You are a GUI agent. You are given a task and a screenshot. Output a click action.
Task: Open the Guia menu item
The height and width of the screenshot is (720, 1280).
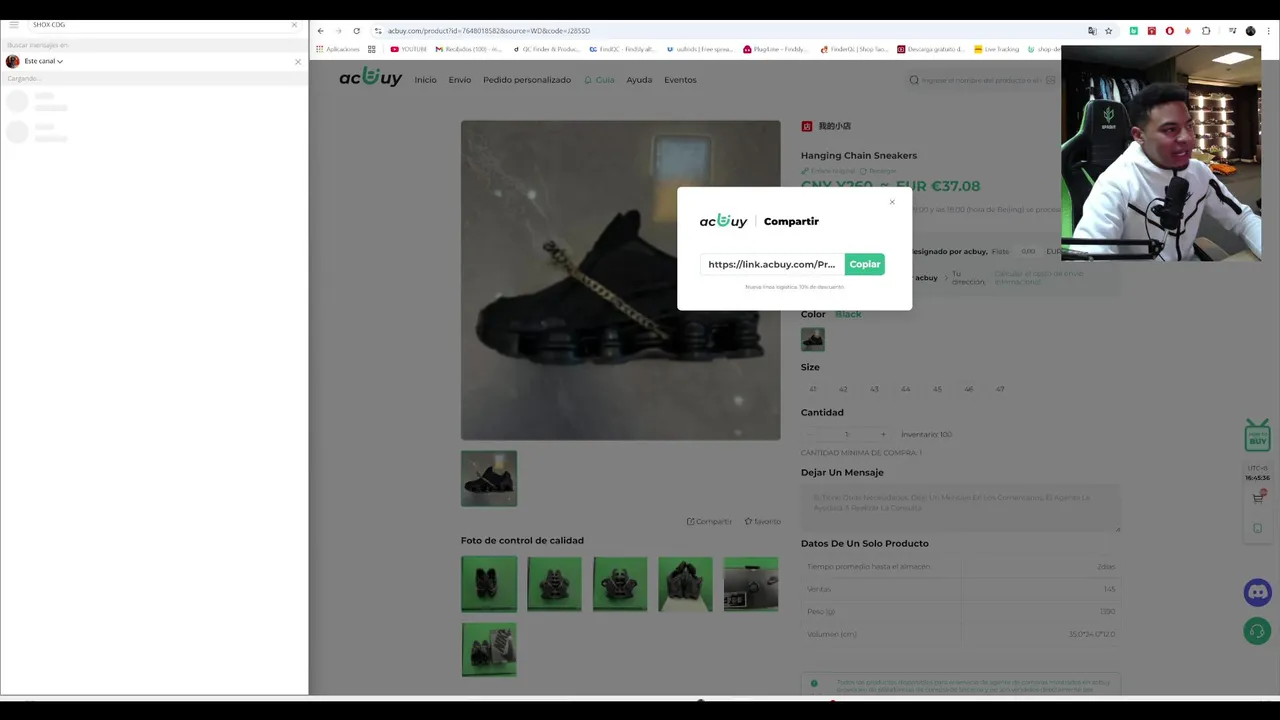pyautogui.click(x=600, y=80)
